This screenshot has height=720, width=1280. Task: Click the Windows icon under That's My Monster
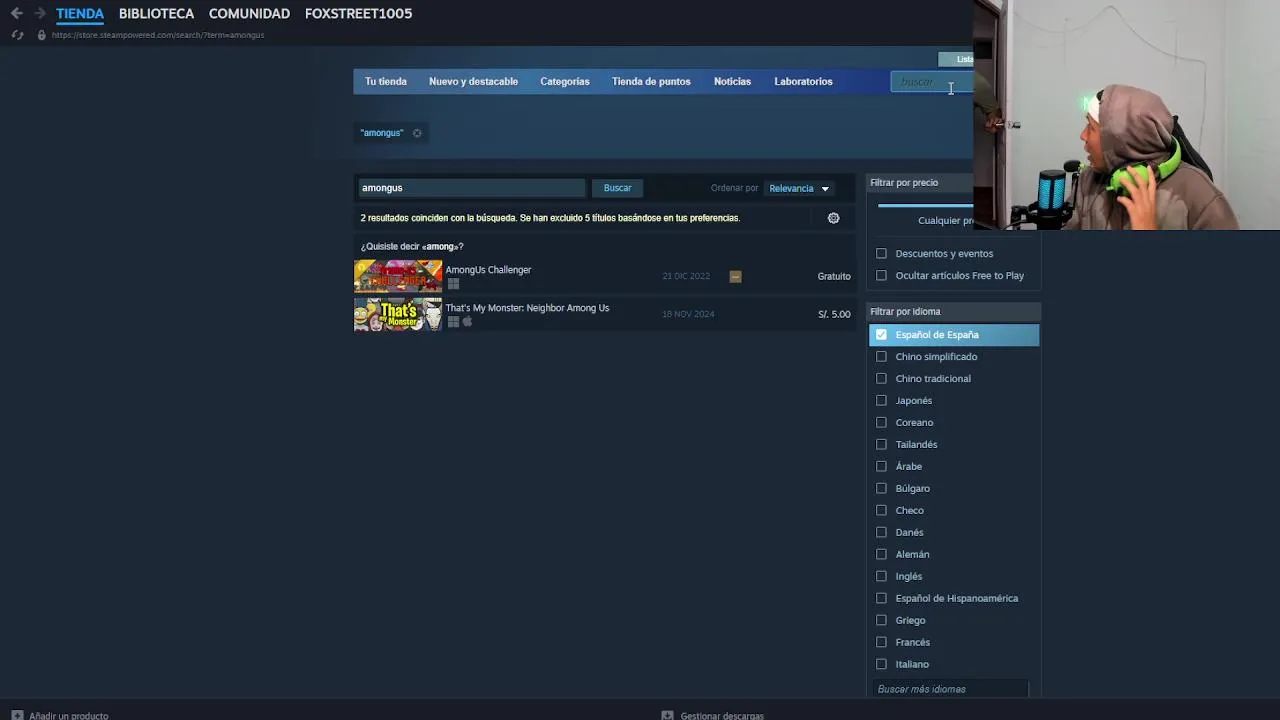[x=453, y=322]
